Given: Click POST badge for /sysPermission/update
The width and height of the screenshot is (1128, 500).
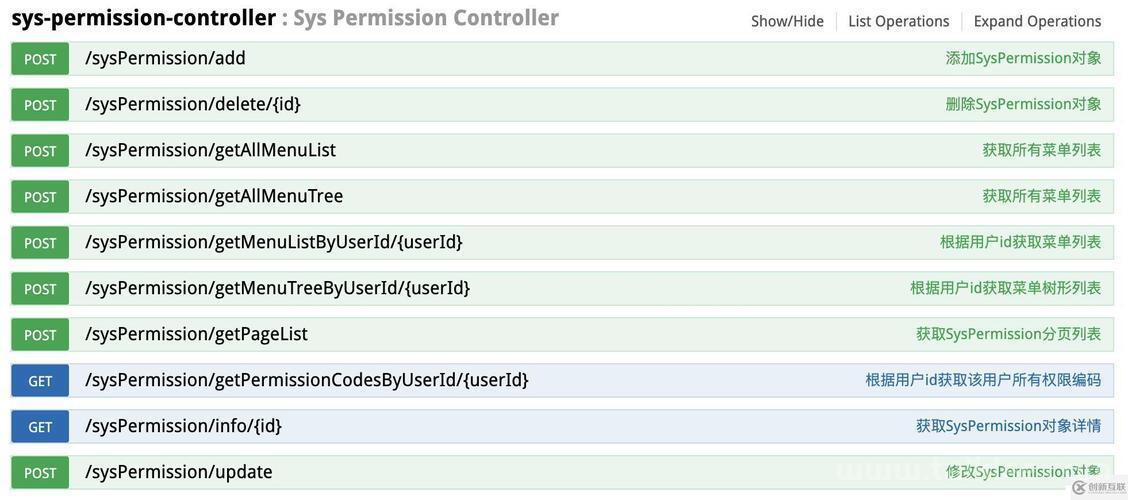Looking at the screenshot, I should [40, 473].
